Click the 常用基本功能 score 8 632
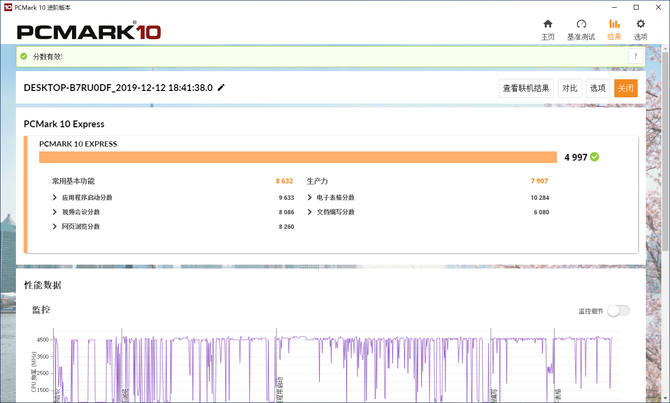670x403 pixels. 284,181
